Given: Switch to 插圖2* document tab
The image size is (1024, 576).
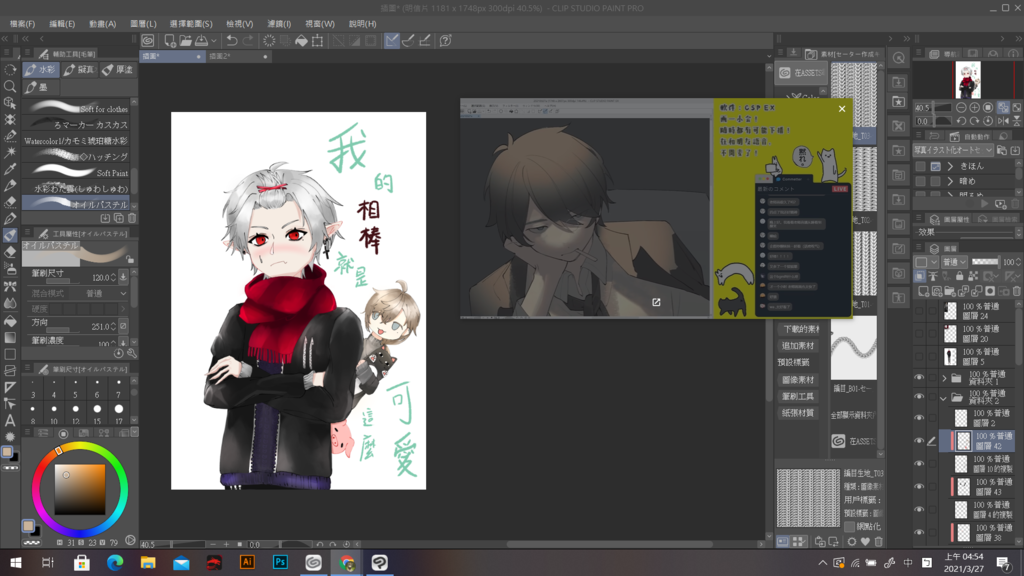Looking at the screenshot, I should [238, 57].
